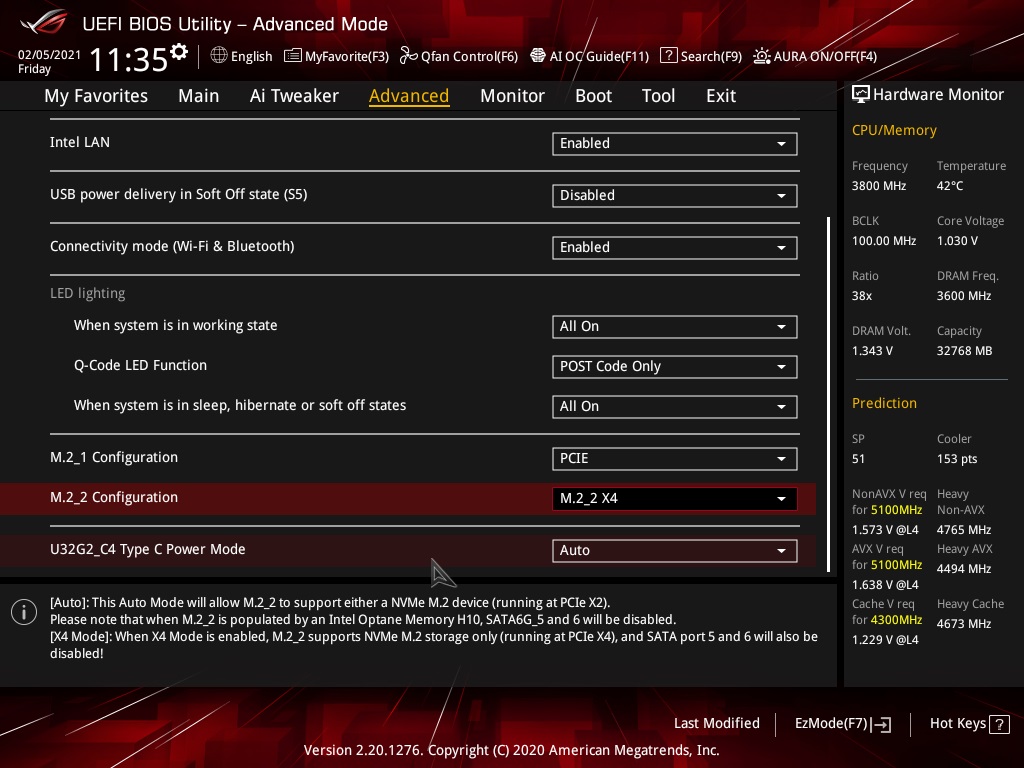Open the Exit tab
1024x768 pixels.
coord(721,96)
